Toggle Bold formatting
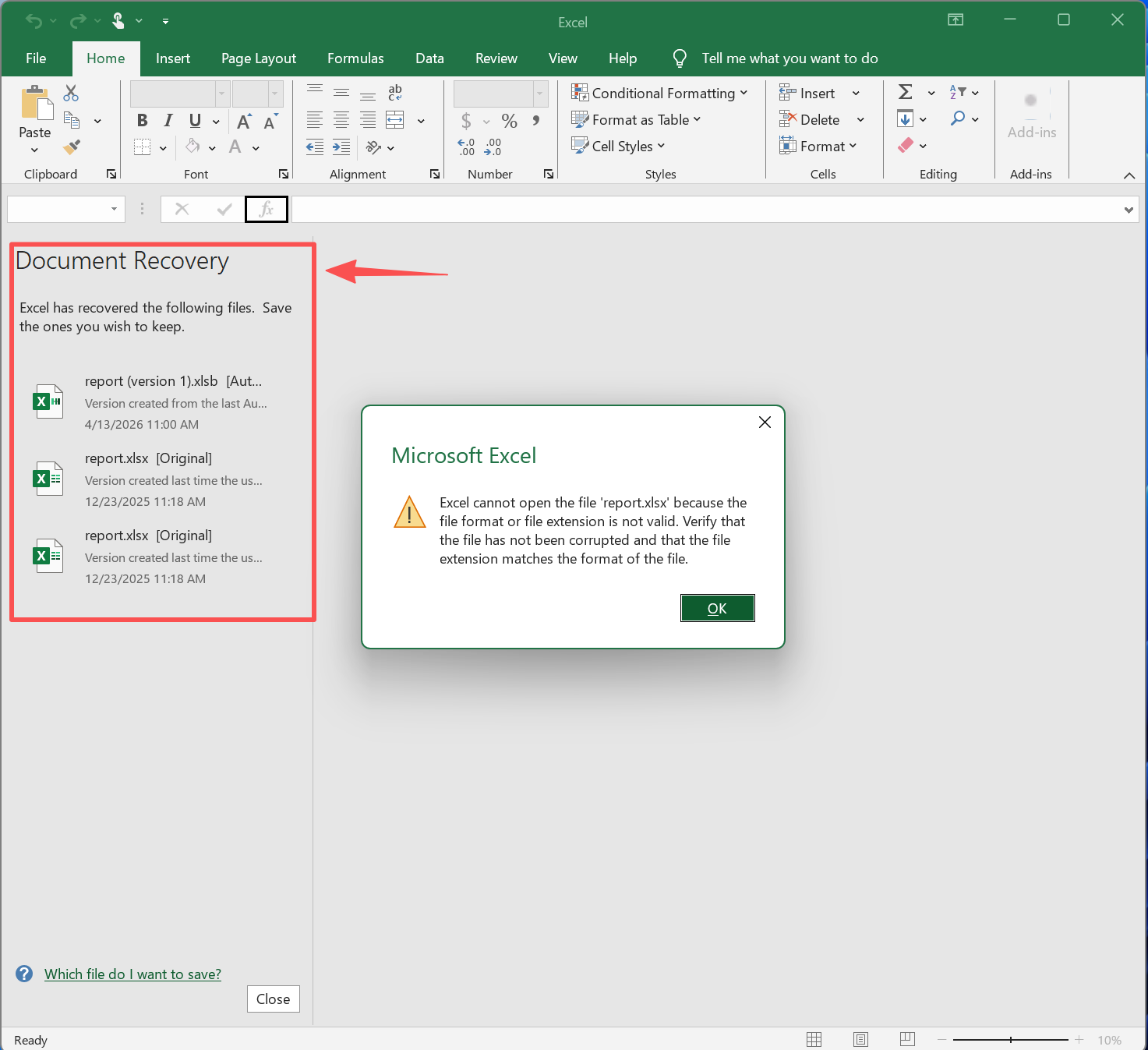This screenshot has width=1148, height=1050. [x=142, y=120]
